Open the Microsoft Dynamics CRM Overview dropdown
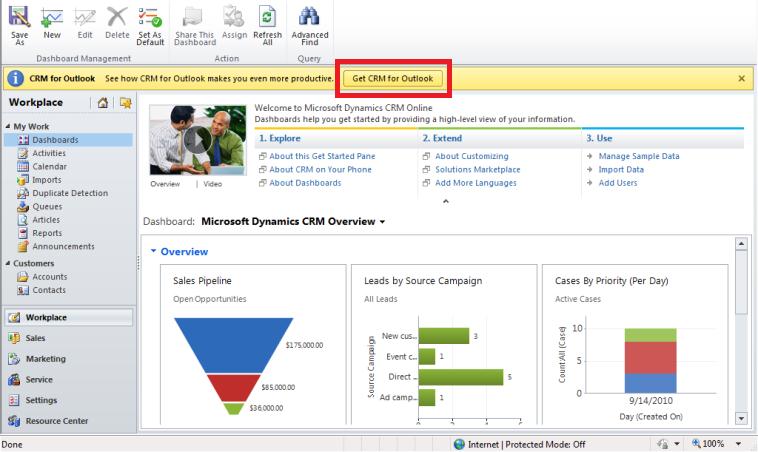Image resolution: width=758 pixels, height=452 pixels. tap(382, 222)
